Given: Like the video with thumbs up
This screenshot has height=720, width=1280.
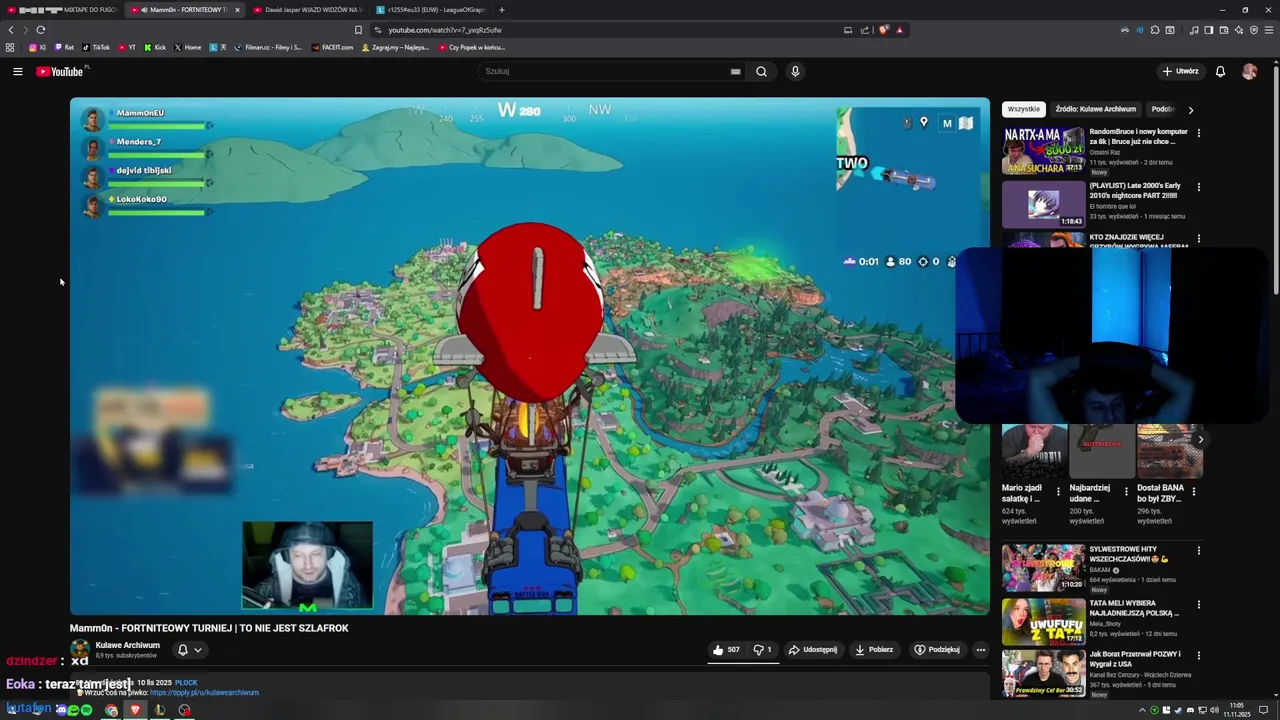Looking at the screenshot, I should [726, 649].
